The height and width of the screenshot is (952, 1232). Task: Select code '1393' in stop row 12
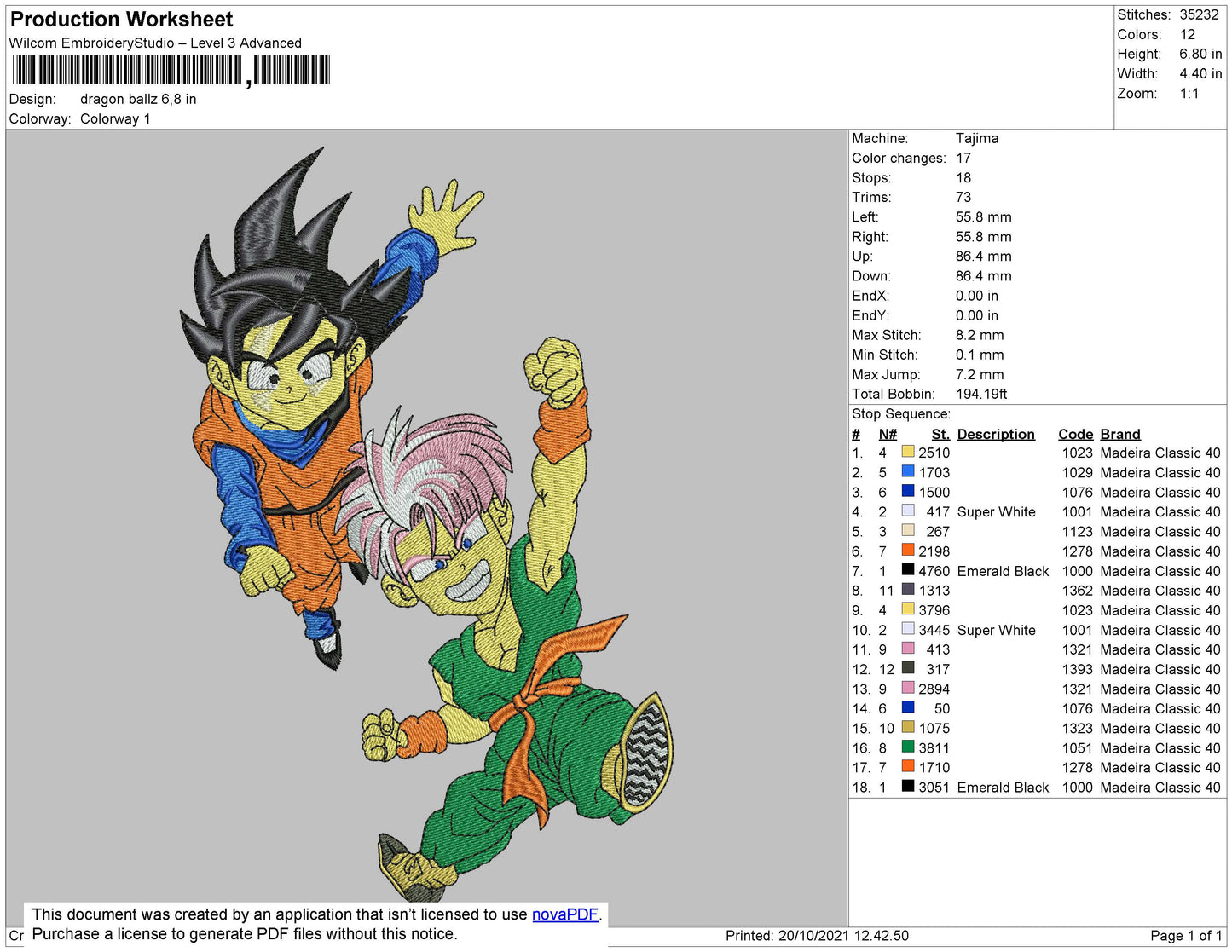click(x=1077, y=669)
